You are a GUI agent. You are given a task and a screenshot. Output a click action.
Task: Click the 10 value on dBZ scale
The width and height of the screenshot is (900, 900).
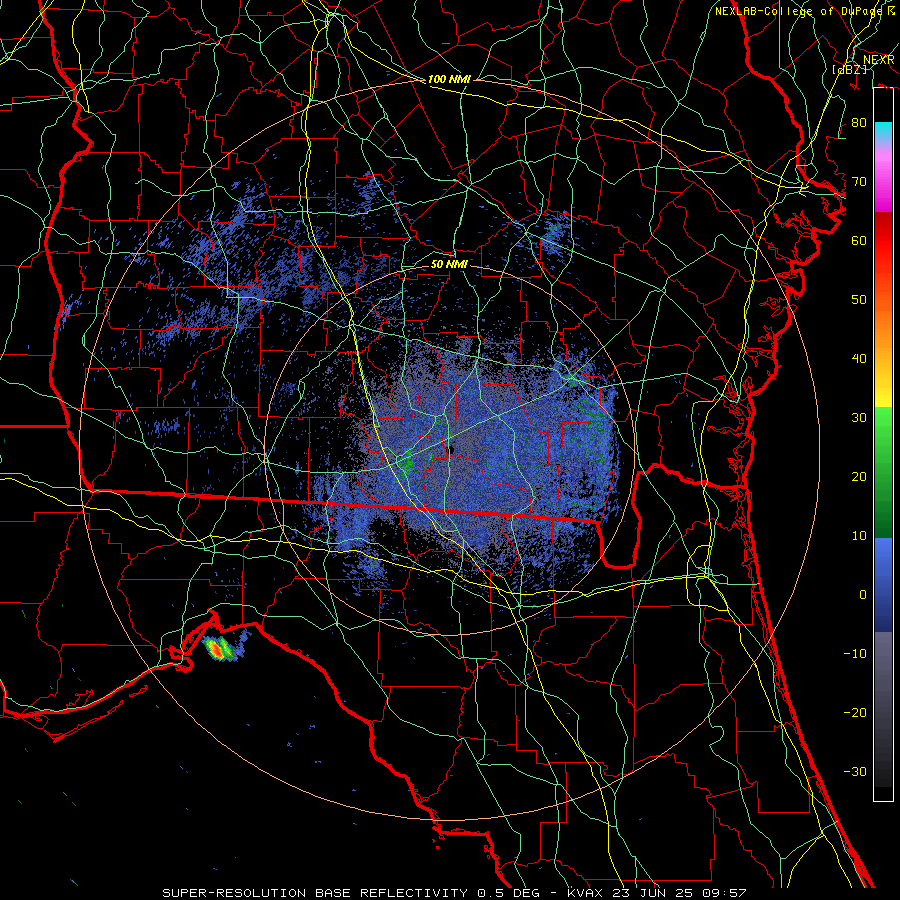[x=859, y=536]
